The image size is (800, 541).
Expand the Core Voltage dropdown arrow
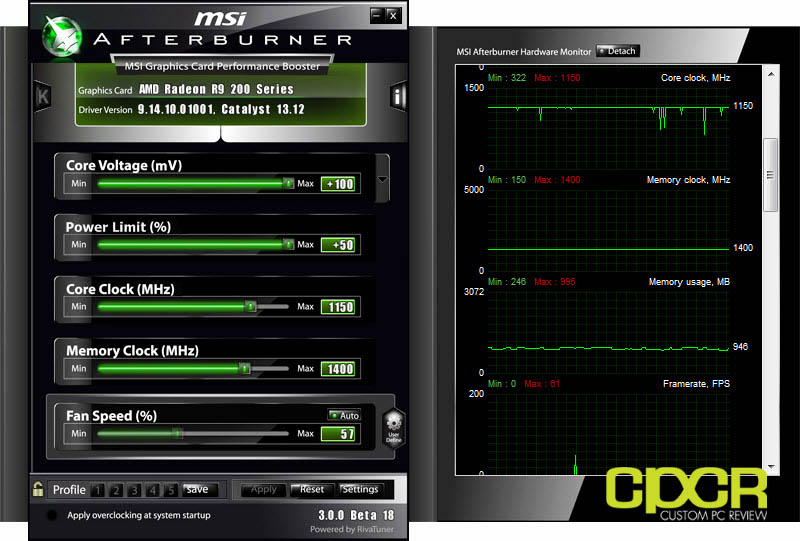pos(382,179)
